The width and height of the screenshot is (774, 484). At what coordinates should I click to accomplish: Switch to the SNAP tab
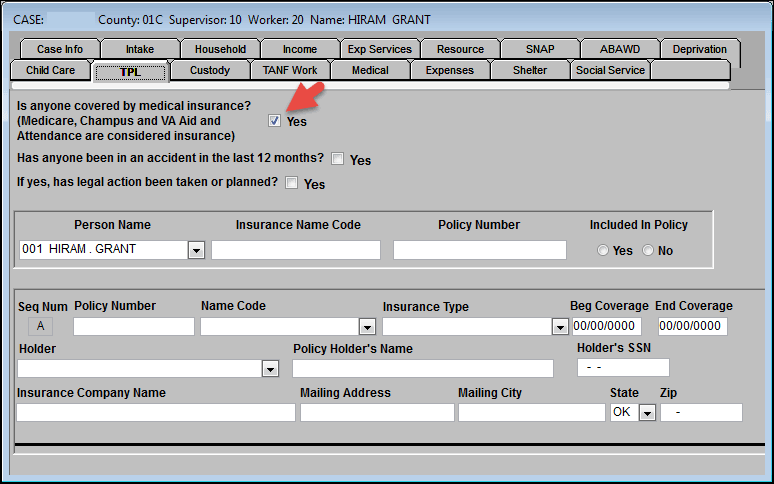click(540, 49)
